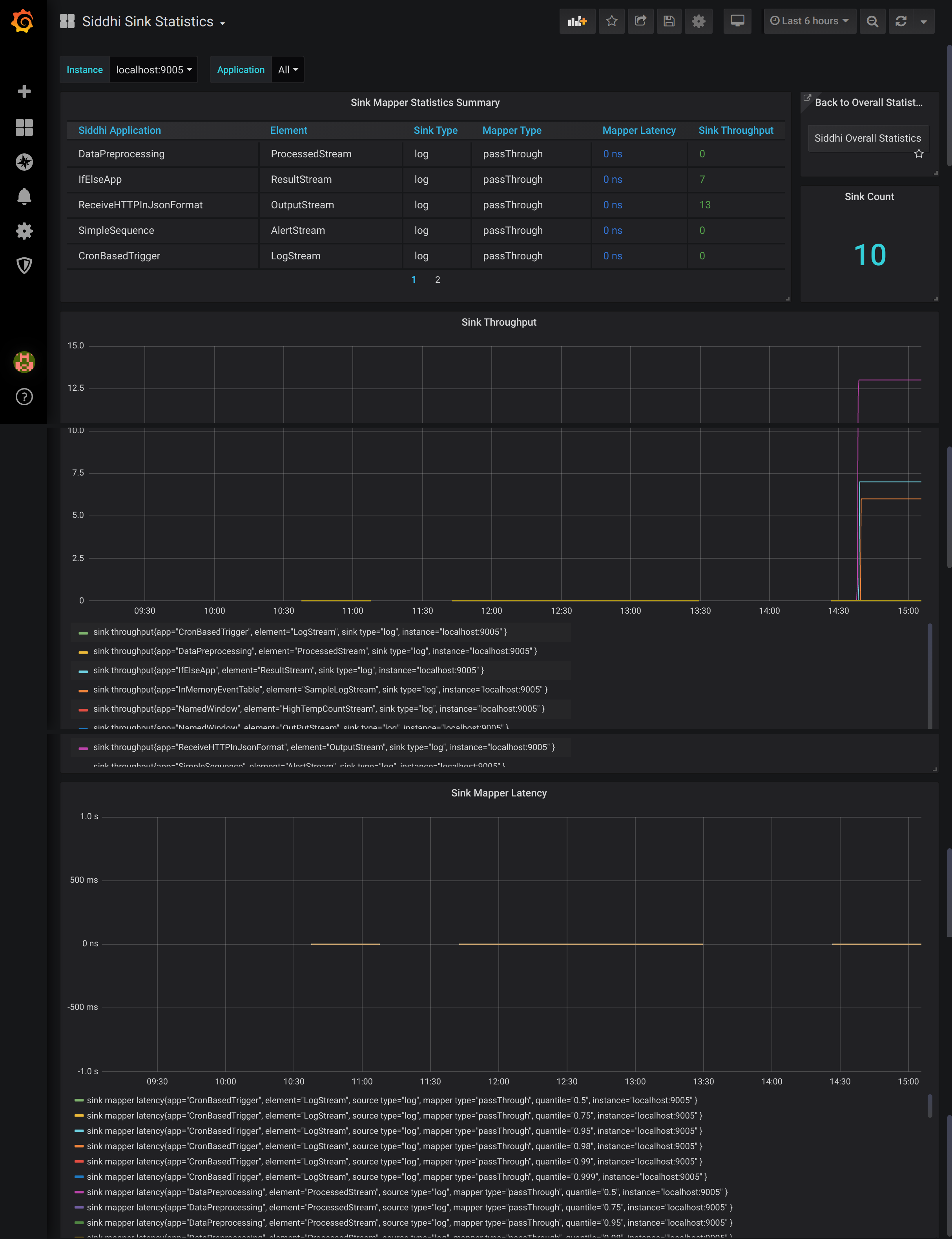Toggle InMemoryEventTable SampleLogStream throughput series
This screenshot has width=952, height=1239.
[x=320, y=689]
